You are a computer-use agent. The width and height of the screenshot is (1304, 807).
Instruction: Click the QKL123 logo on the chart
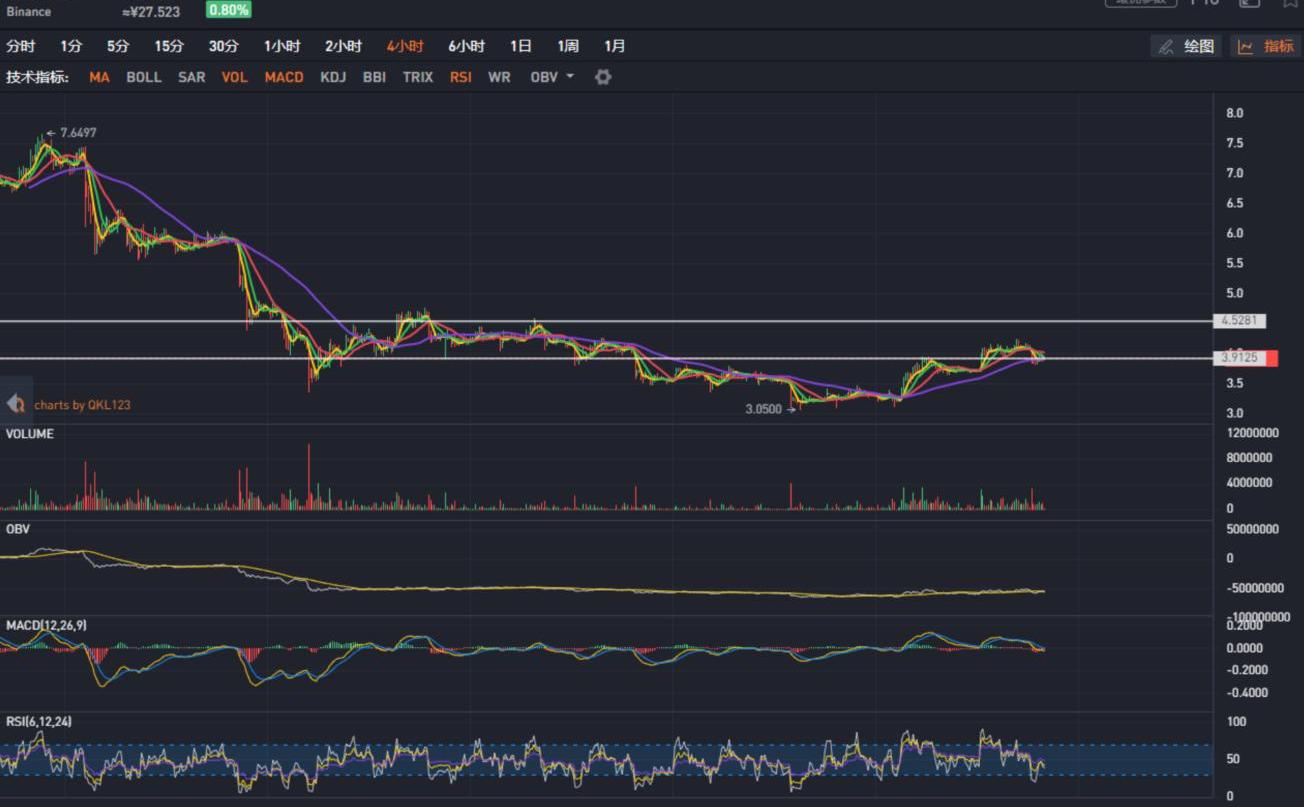(16, 403)
